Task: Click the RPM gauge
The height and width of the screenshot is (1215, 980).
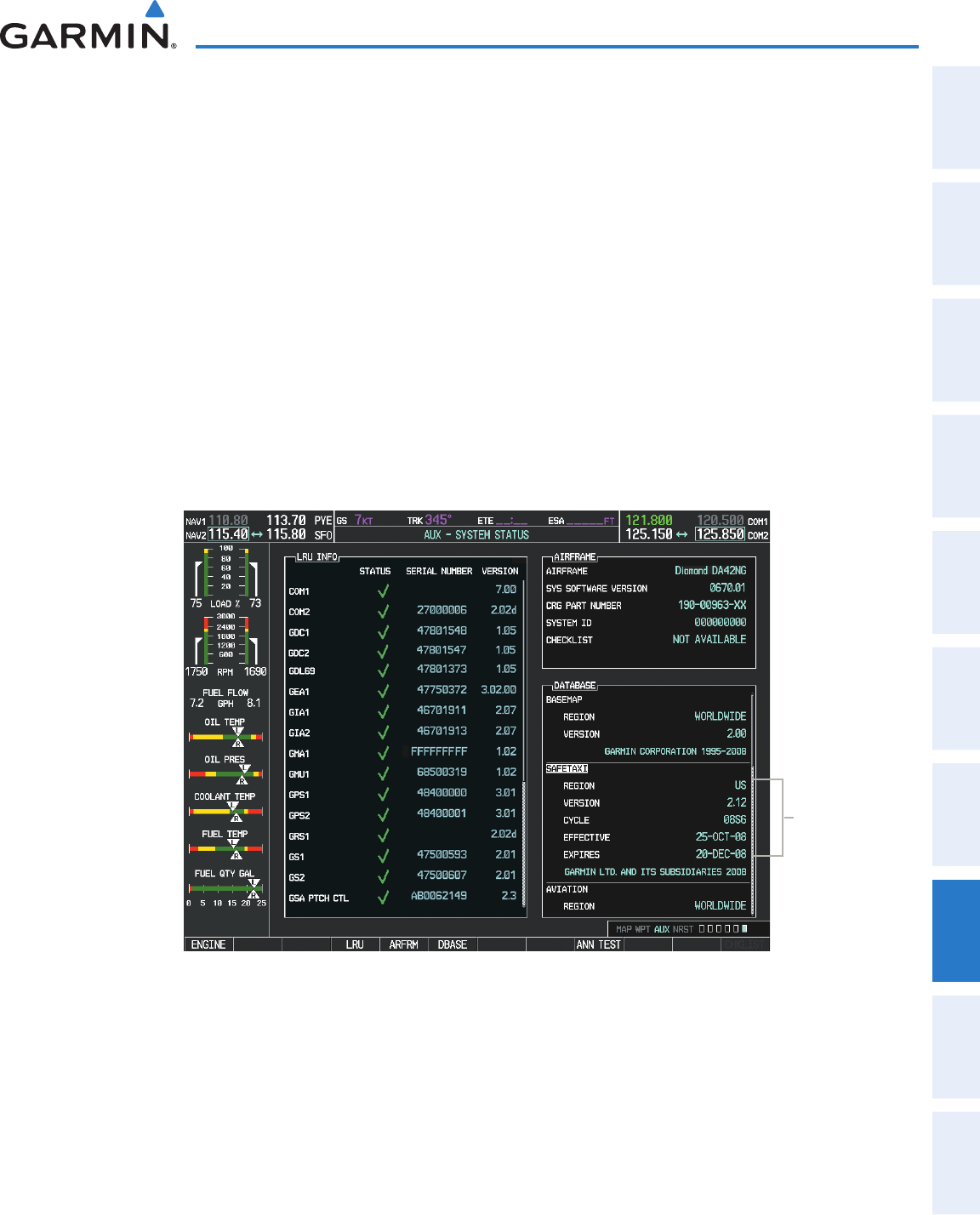Action: coord(225,645)
